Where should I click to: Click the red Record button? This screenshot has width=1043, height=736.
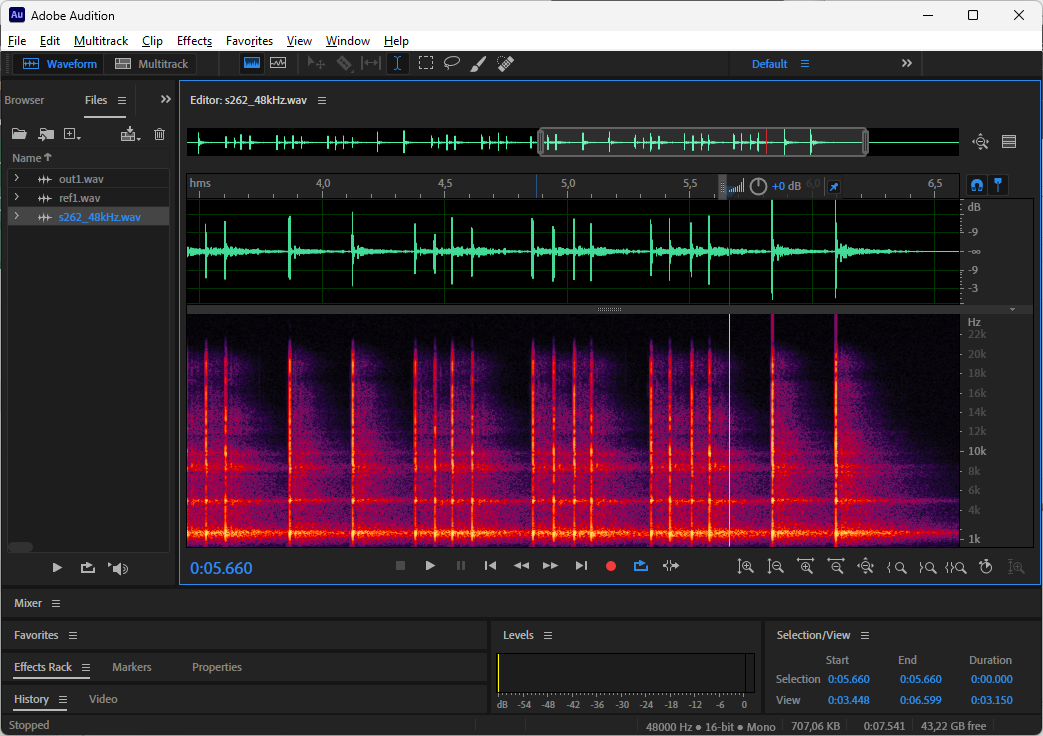pyautogui.click(x=611, y=566)
